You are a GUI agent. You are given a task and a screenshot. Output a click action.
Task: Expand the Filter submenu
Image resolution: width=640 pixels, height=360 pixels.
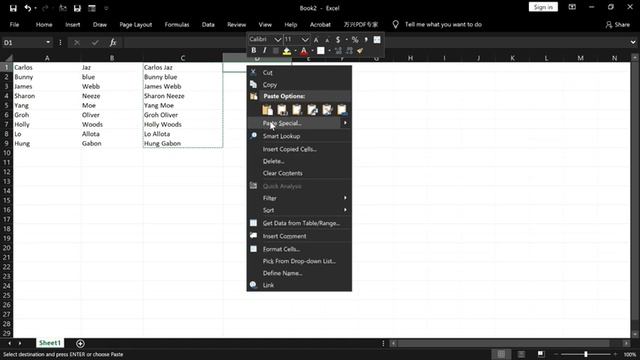(x=299, y=198)
